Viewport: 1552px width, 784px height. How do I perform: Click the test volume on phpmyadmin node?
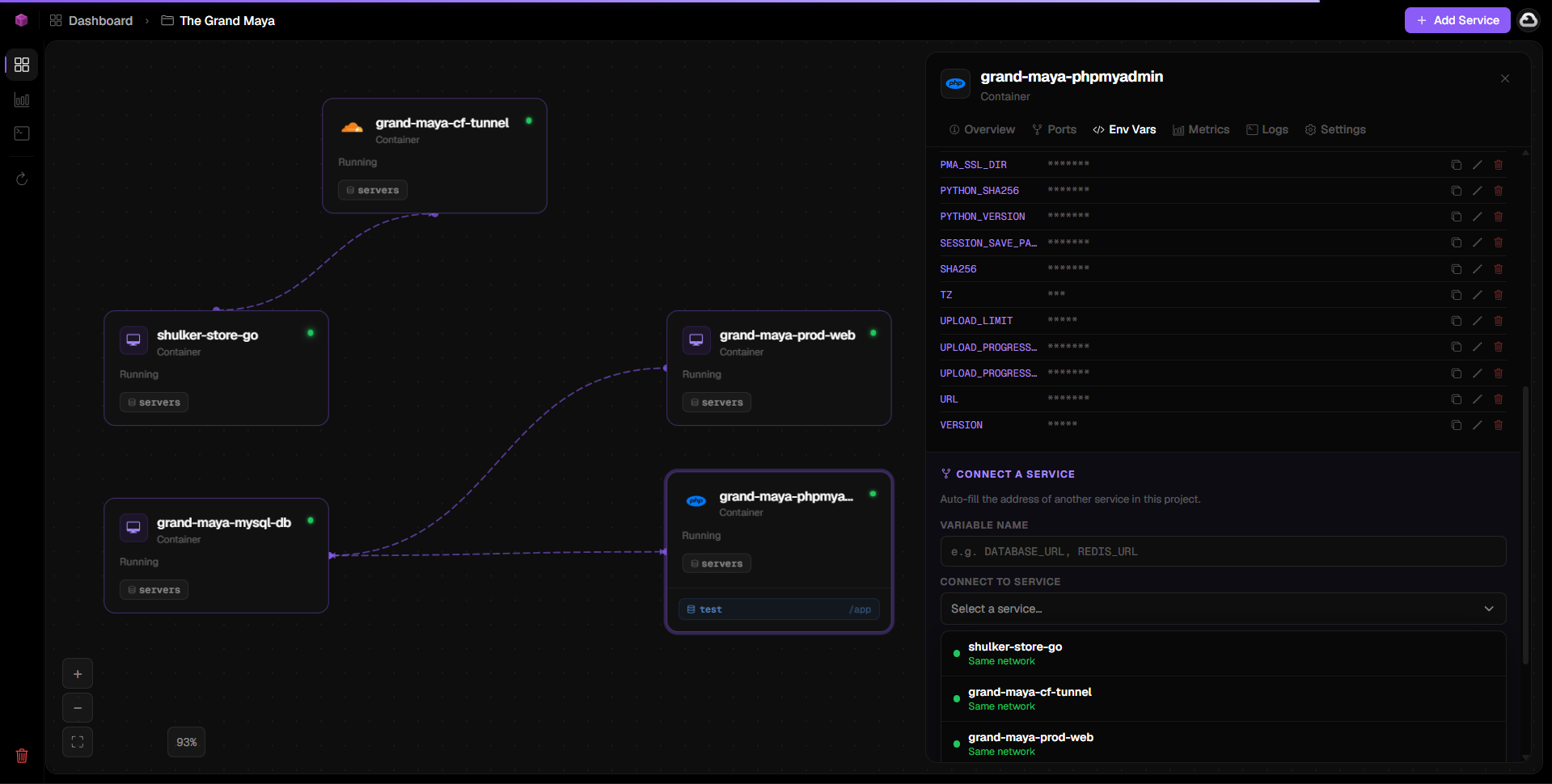(x=779, y=609)
